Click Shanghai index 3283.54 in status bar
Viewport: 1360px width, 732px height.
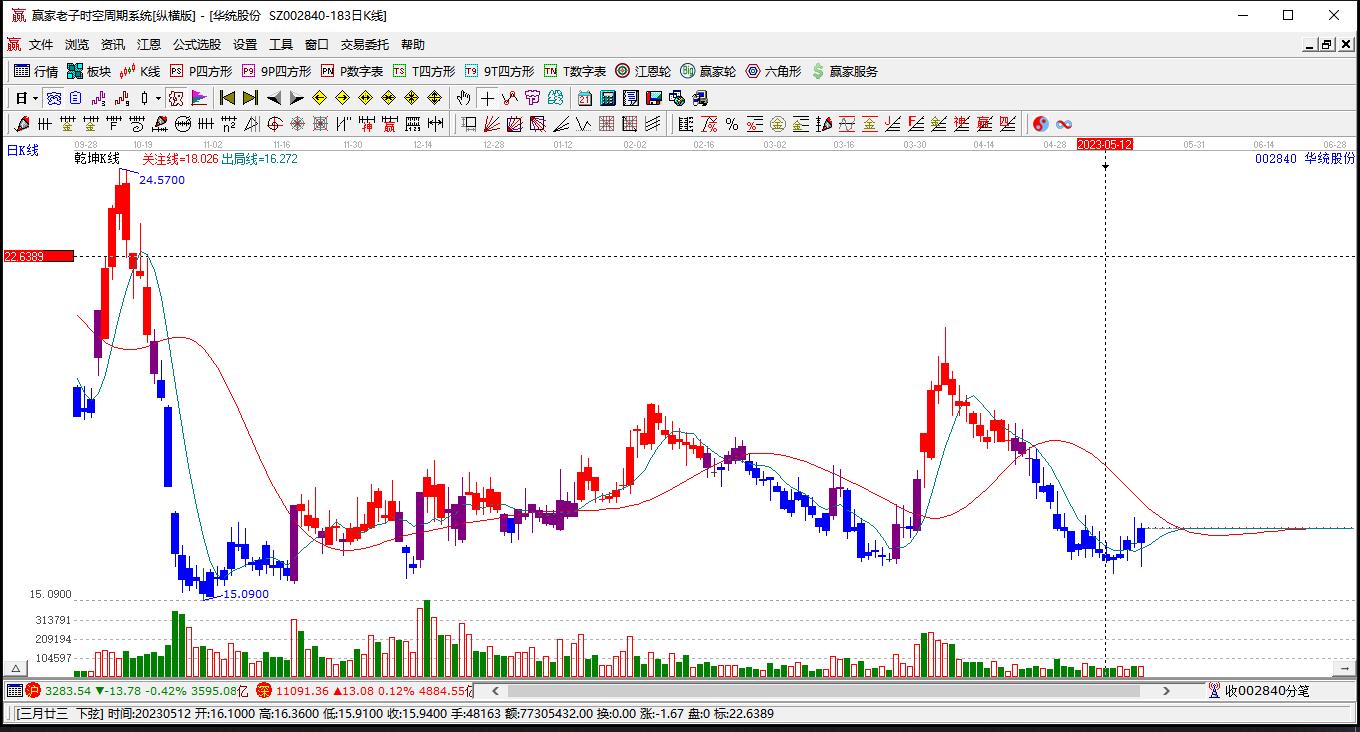[68, 690]
